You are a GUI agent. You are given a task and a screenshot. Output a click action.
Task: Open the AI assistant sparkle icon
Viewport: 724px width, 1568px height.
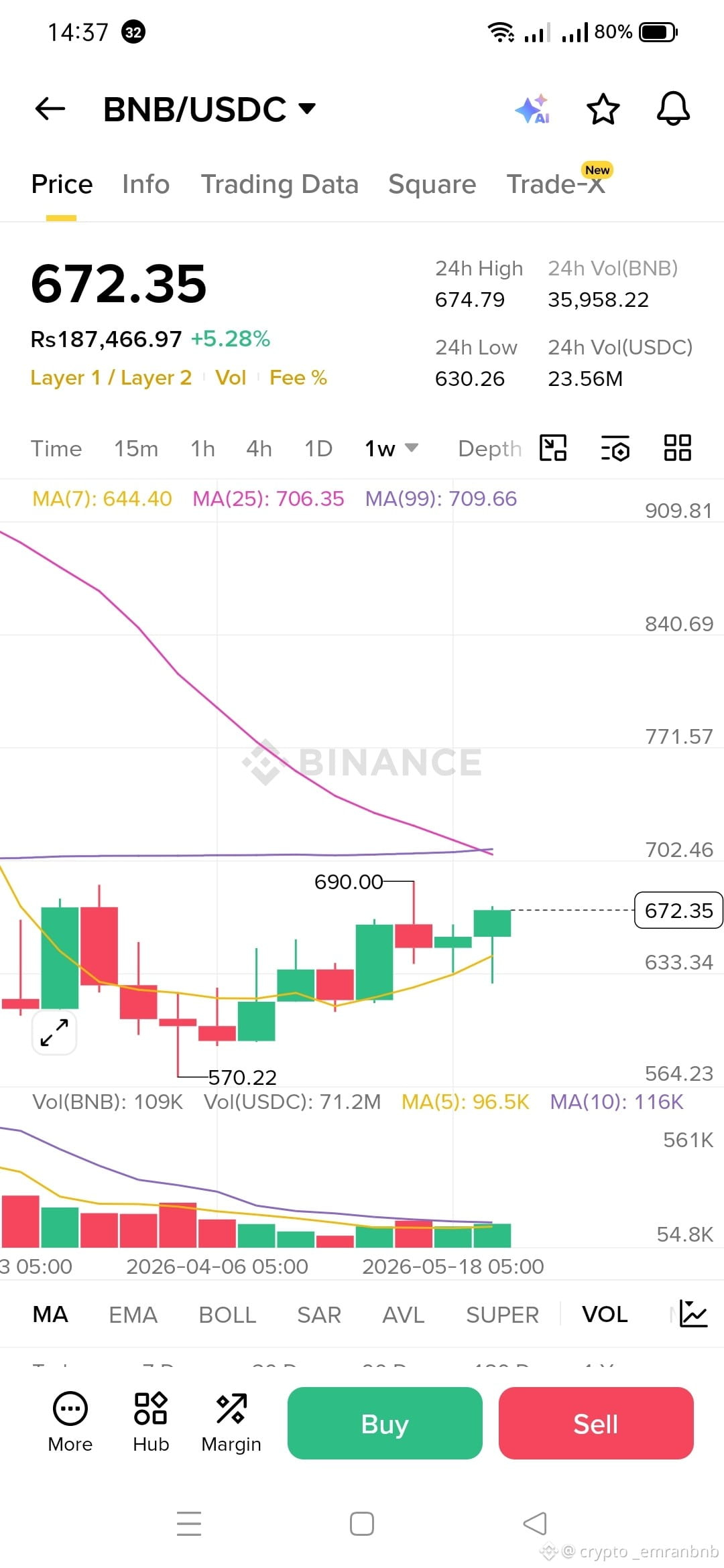(533, 109)
